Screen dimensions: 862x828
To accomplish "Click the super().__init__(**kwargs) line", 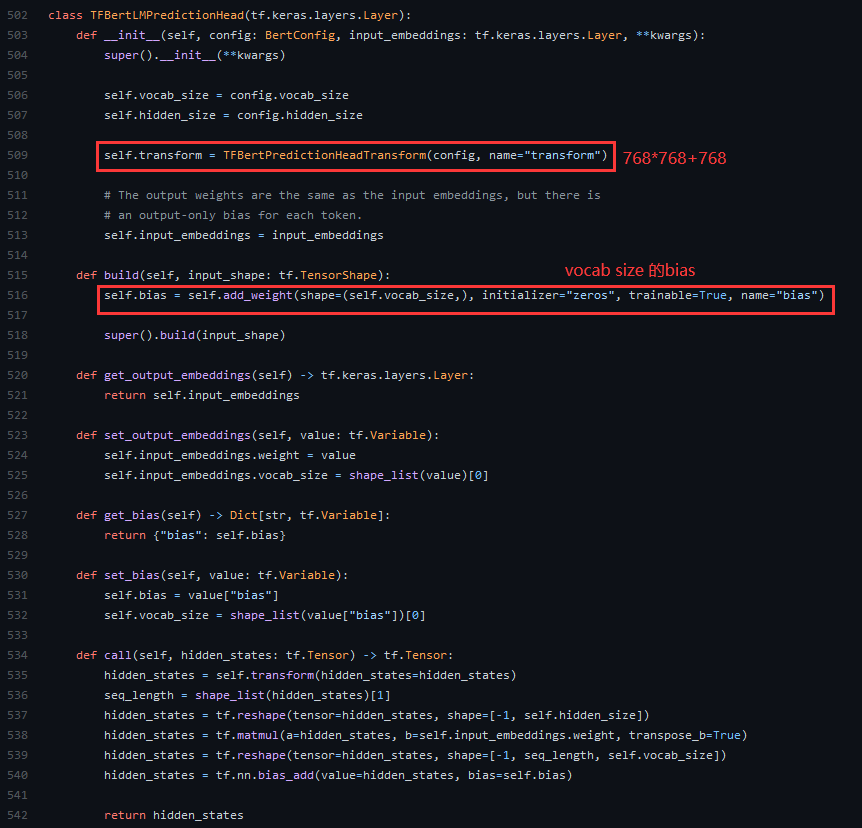I will 195,56.
